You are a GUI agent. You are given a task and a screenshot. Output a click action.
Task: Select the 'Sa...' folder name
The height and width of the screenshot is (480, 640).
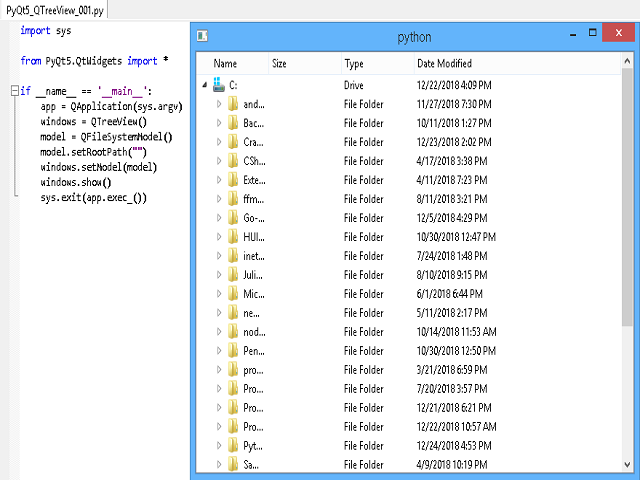coord(251,464)
